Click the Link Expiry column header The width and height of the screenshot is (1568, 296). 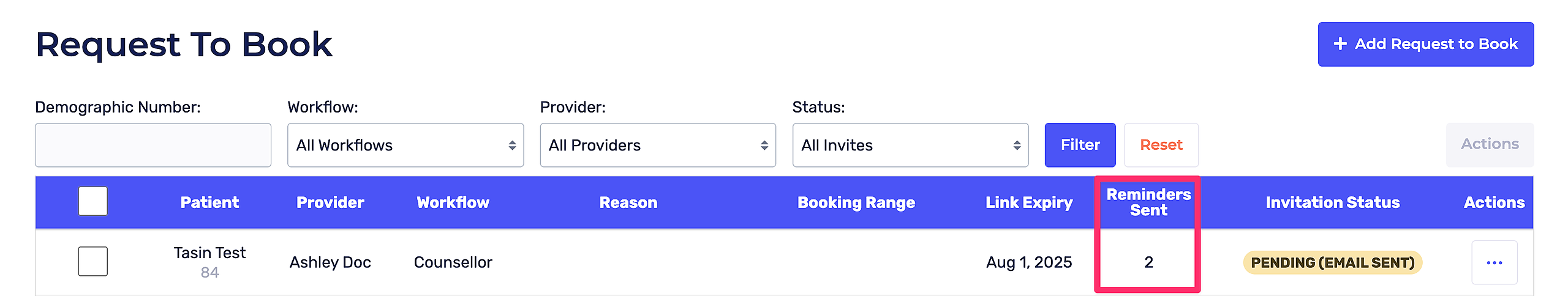1029,202
